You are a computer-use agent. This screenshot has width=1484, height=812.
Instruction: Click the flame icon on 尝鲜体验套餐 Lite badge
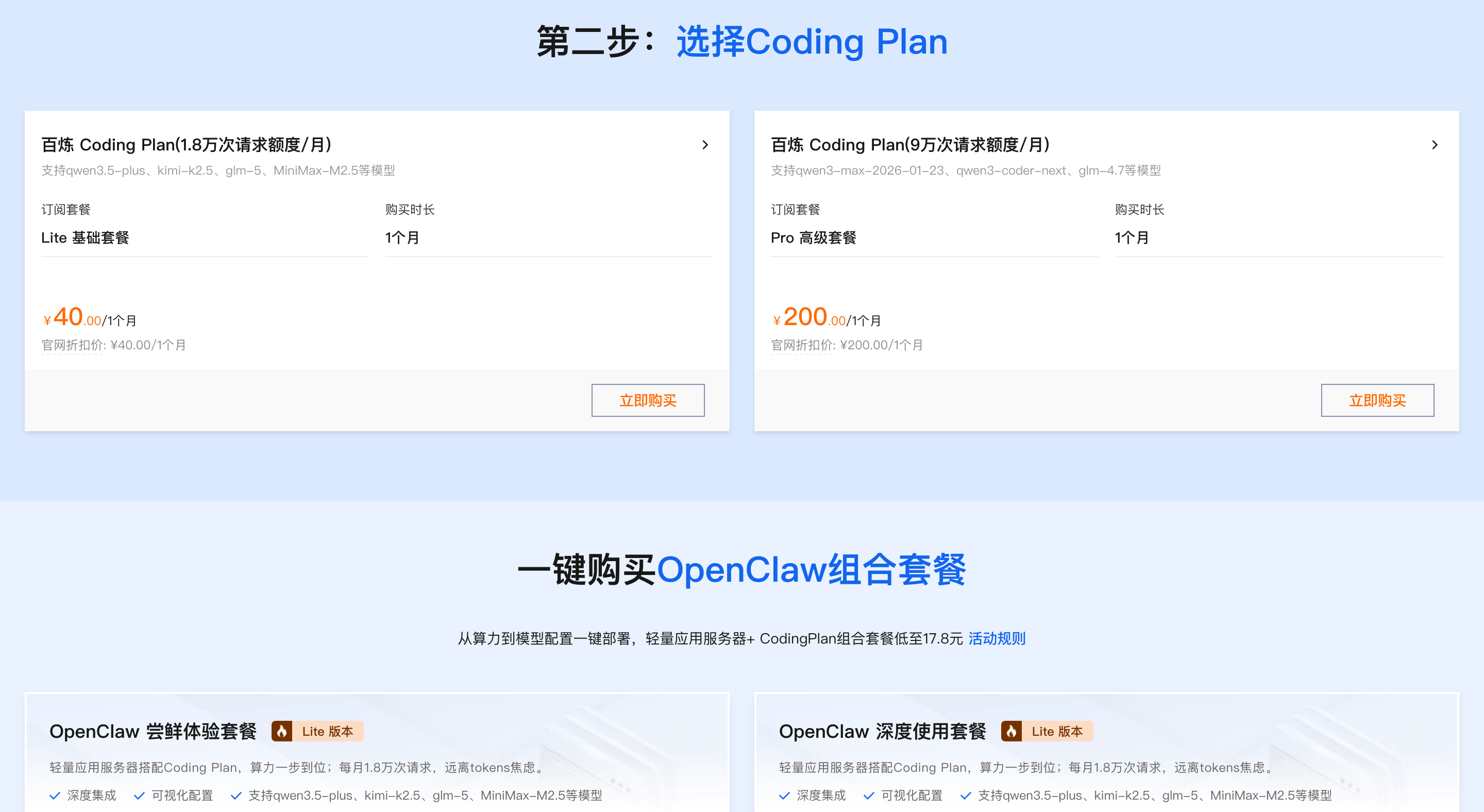pyautogui.click(x=282, y=731)
